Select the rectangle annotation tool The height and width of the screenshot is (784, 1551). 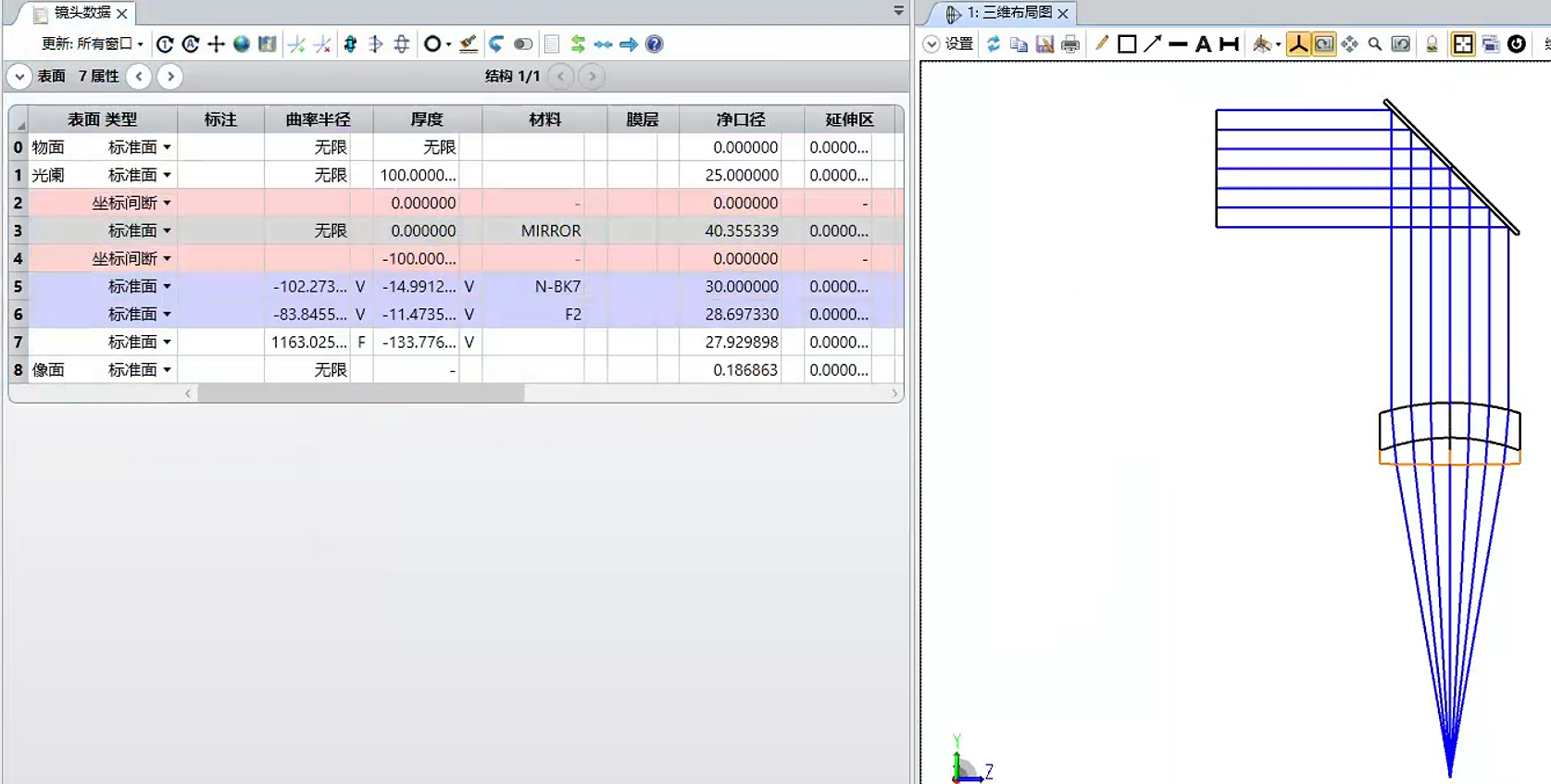pos(1127,44)
